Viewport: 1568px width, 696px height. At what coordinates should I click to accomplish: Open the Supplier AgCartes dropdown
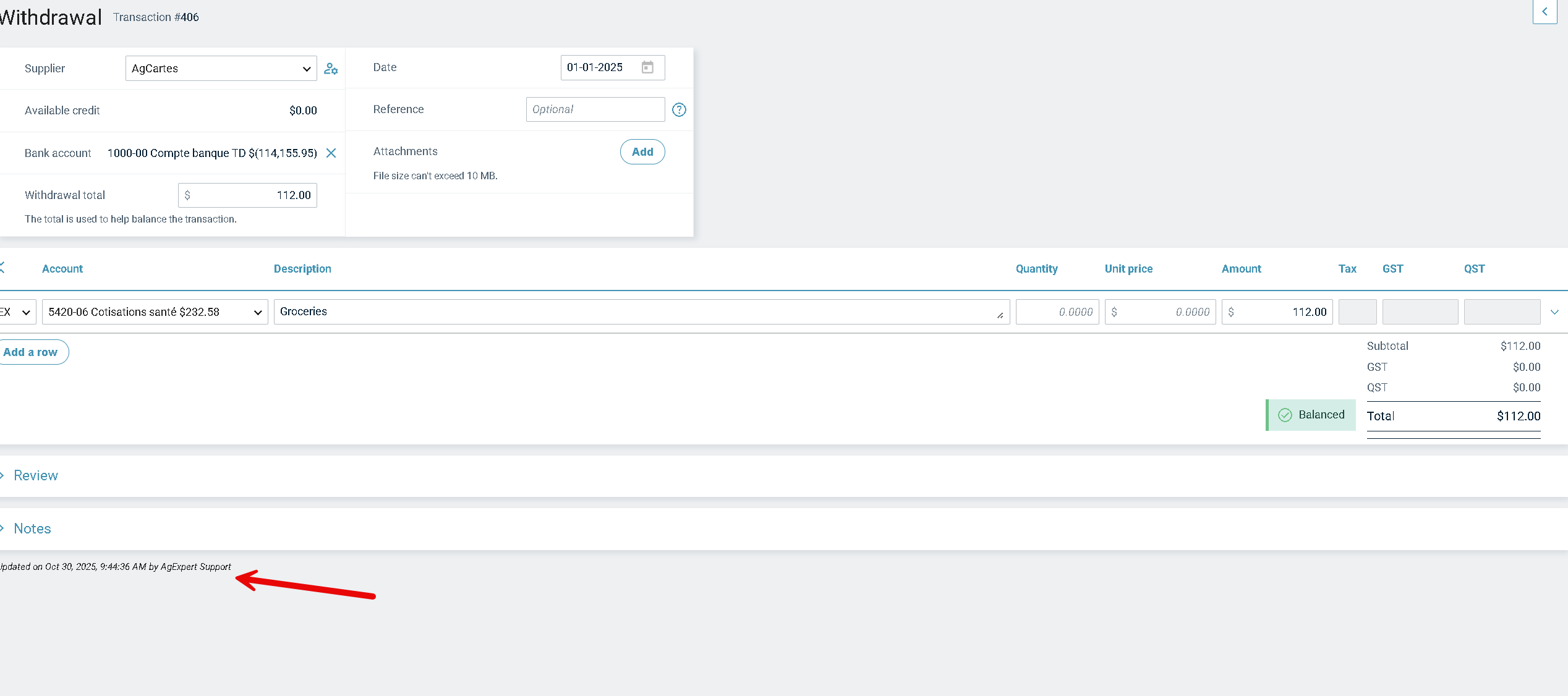(x=221, y=69)
